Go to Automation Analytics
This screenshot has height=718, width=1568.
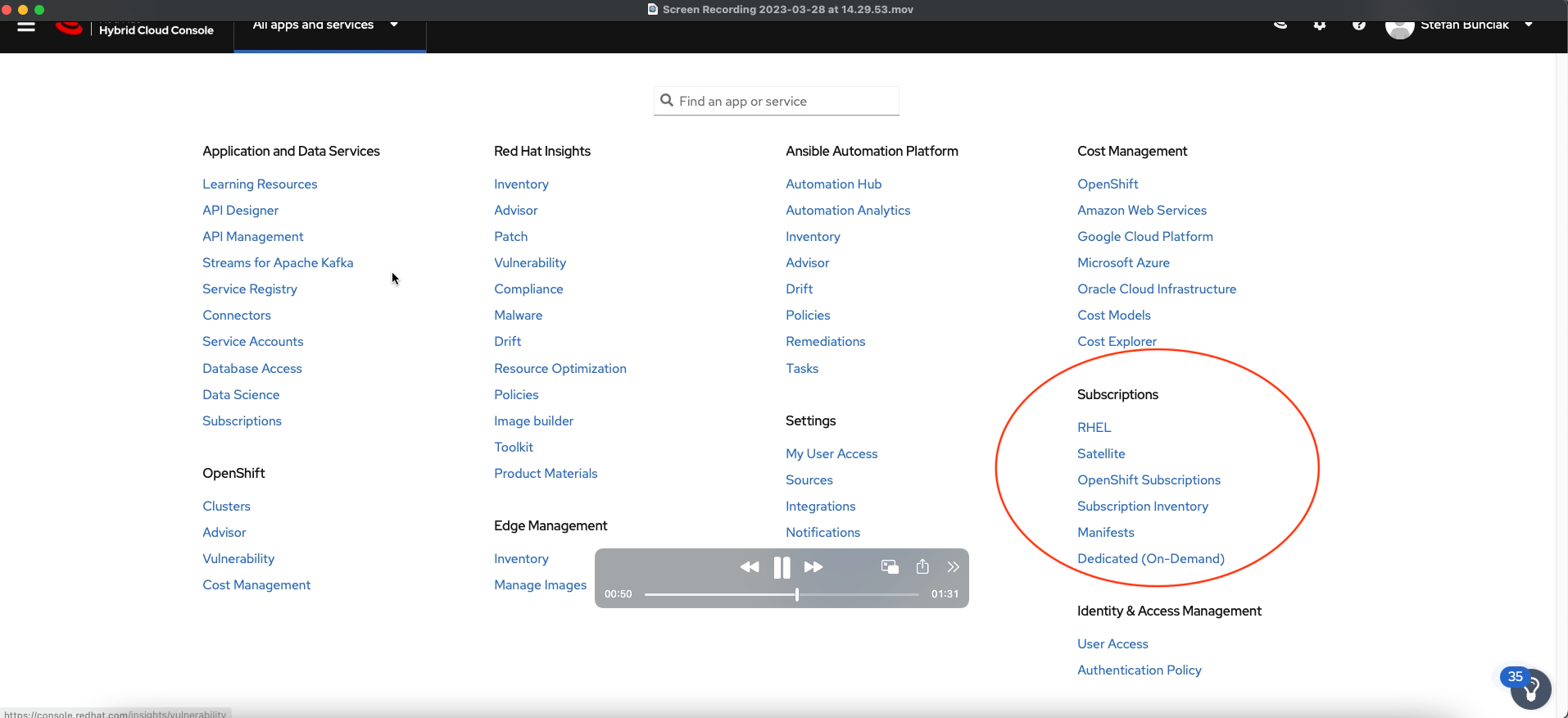point(848,211)
